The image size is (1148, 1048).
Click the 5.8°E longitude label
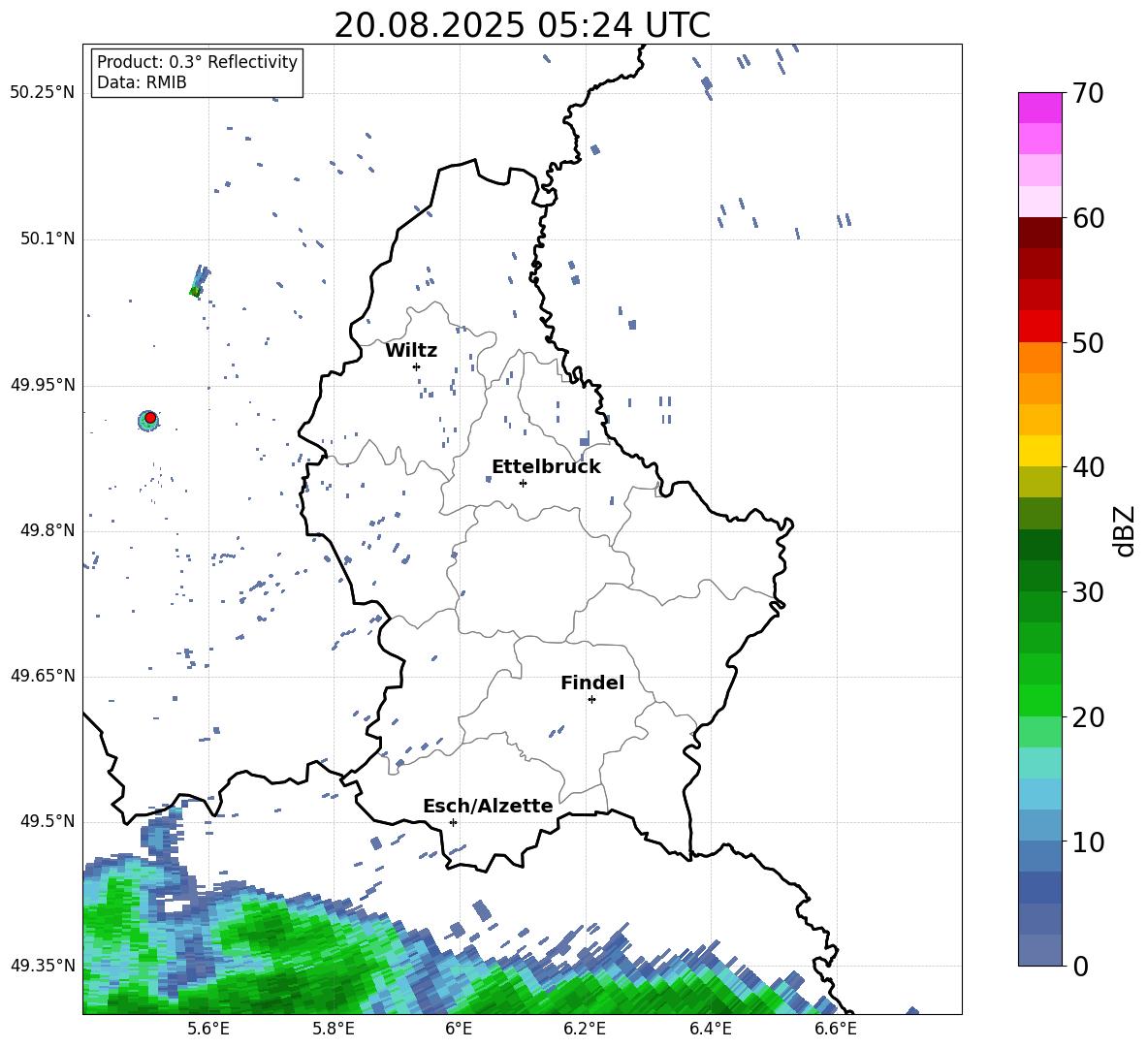click(x=334, y=1029)
